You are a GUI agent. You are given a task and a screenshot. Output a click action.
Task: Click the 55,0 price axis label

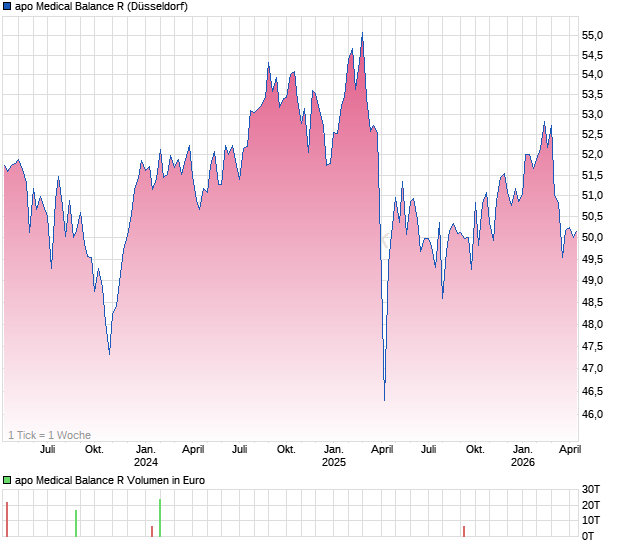593,36
